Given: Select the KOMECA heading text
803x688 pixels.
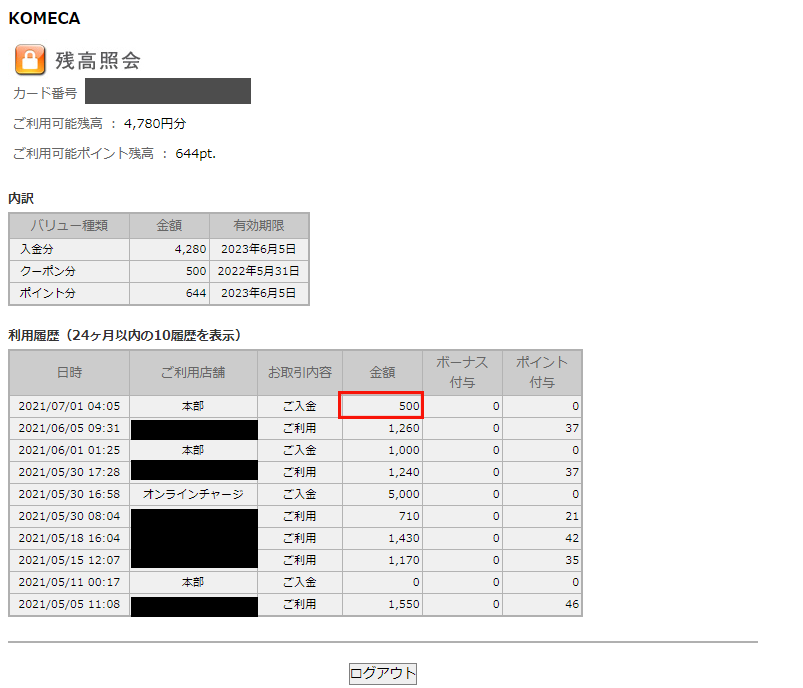Looking at the screenshot, I should pos(45,18).
